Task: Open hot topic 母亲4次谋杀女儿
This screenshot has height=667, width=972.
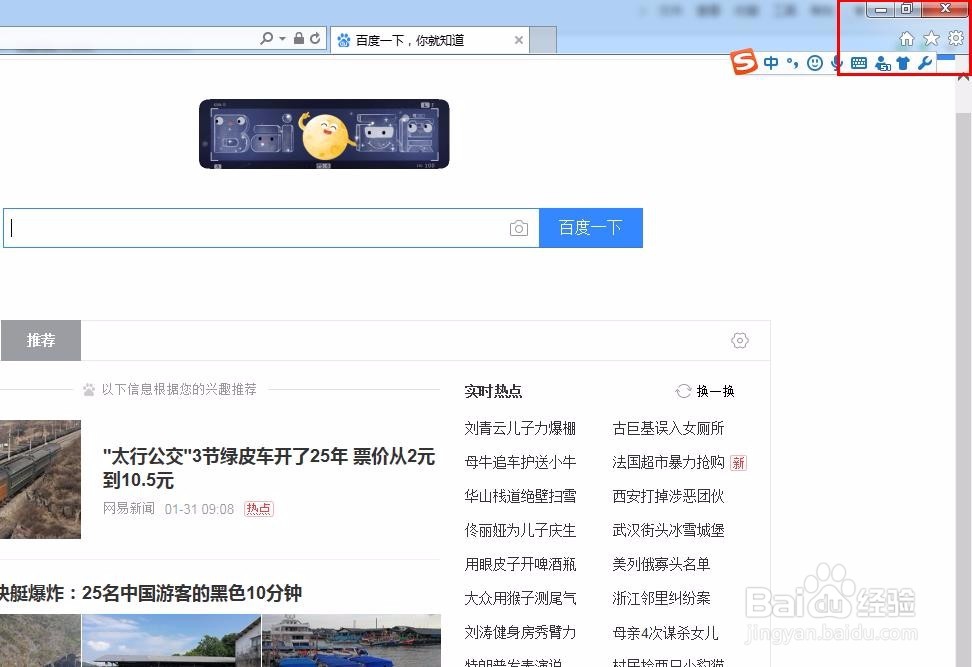Action: pos(665,633)
